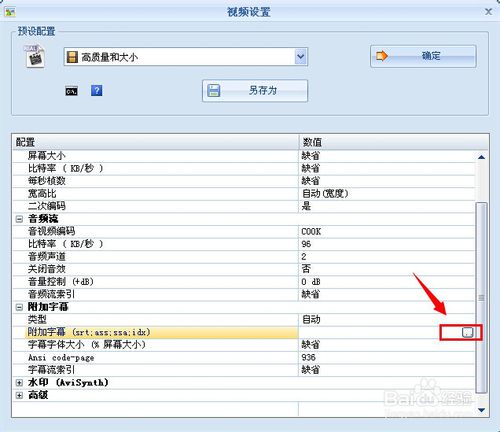Close the 视频设置 dialog
The width and height of the screenshot is (500, 432).
pyautogui.click(x=488, y=12)
